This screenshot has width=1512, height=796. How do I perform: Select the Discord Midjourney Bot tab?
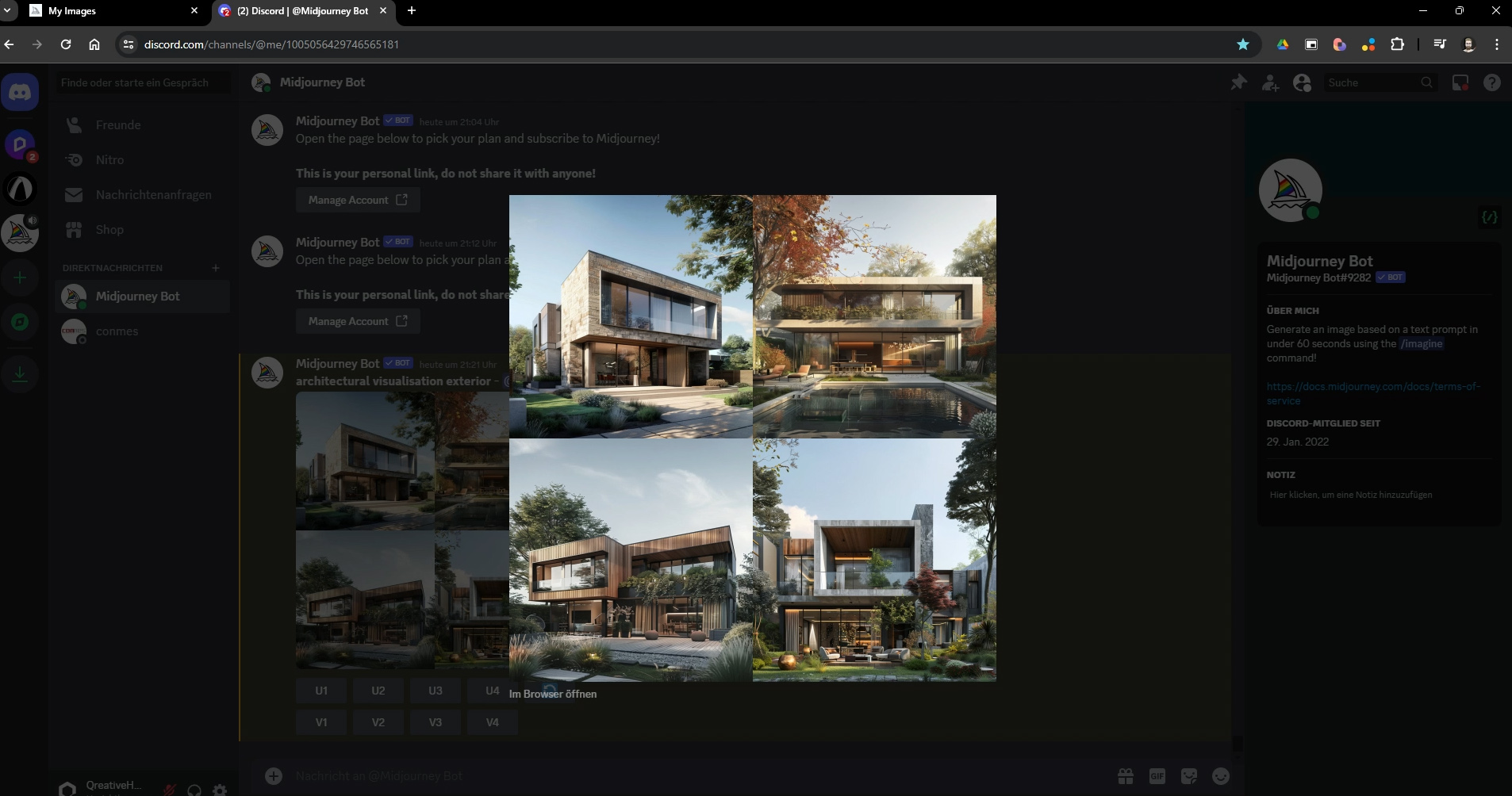(x=303, y=11)
